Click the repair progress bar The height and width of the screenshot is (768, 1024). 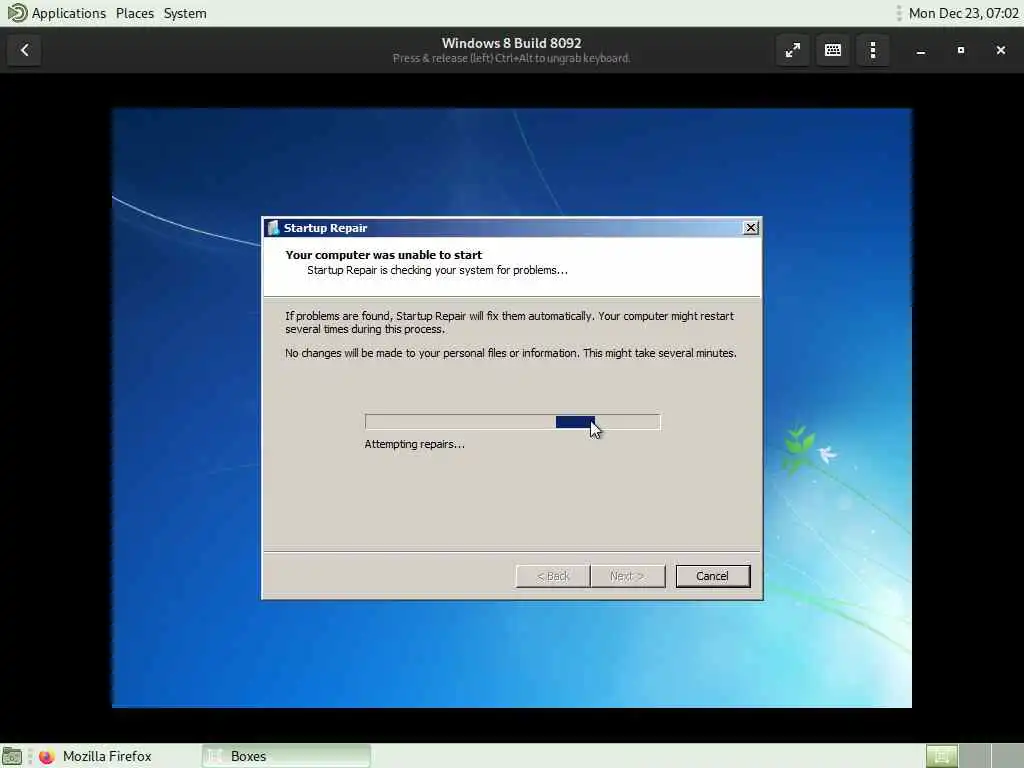click(513, 422)
